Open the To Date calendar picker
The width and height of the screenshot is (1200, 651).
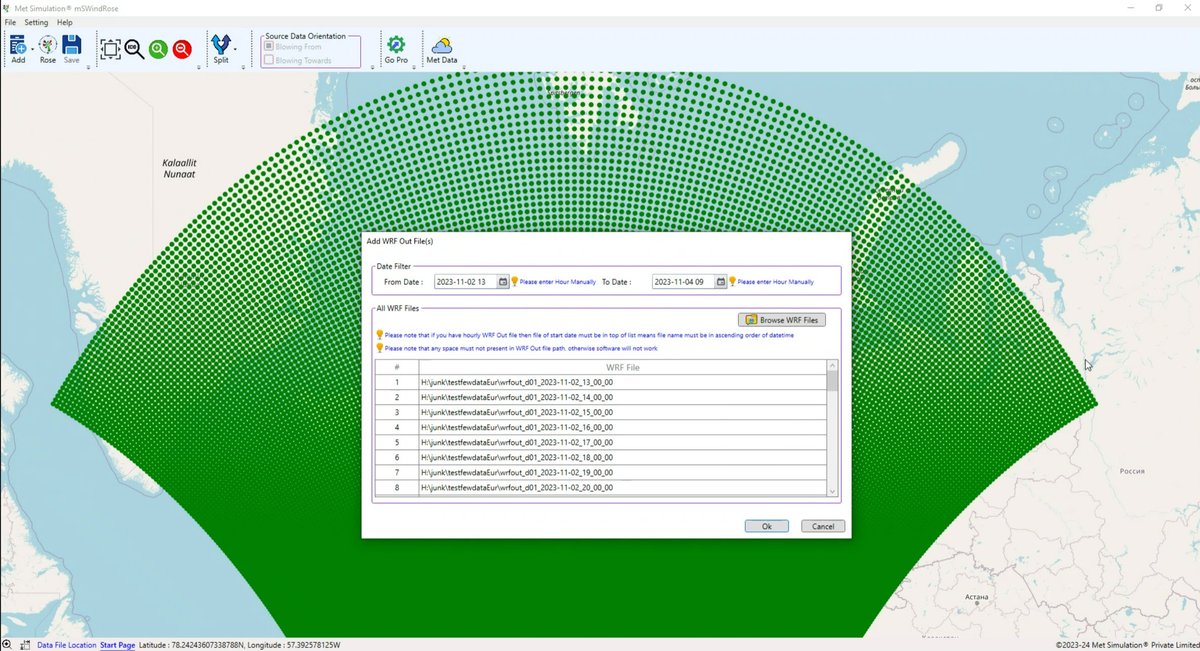(720, 282)
